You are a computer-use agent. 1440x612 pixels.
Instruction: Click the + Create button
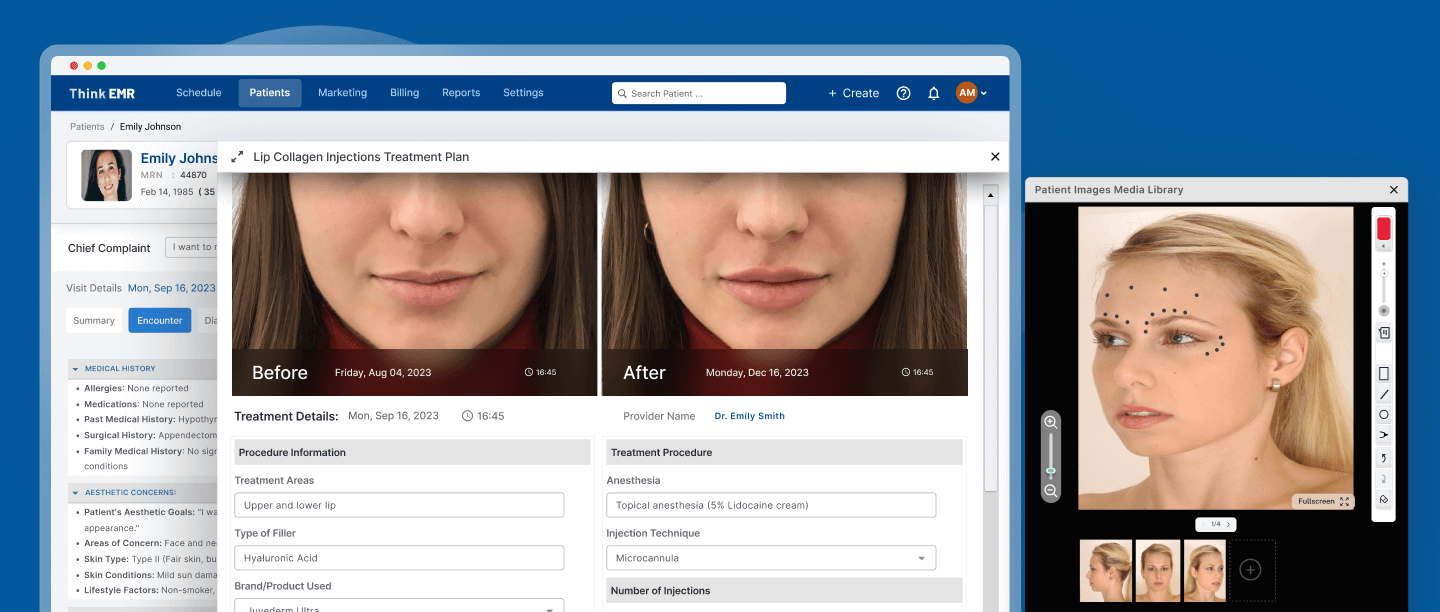pos(854,93)
